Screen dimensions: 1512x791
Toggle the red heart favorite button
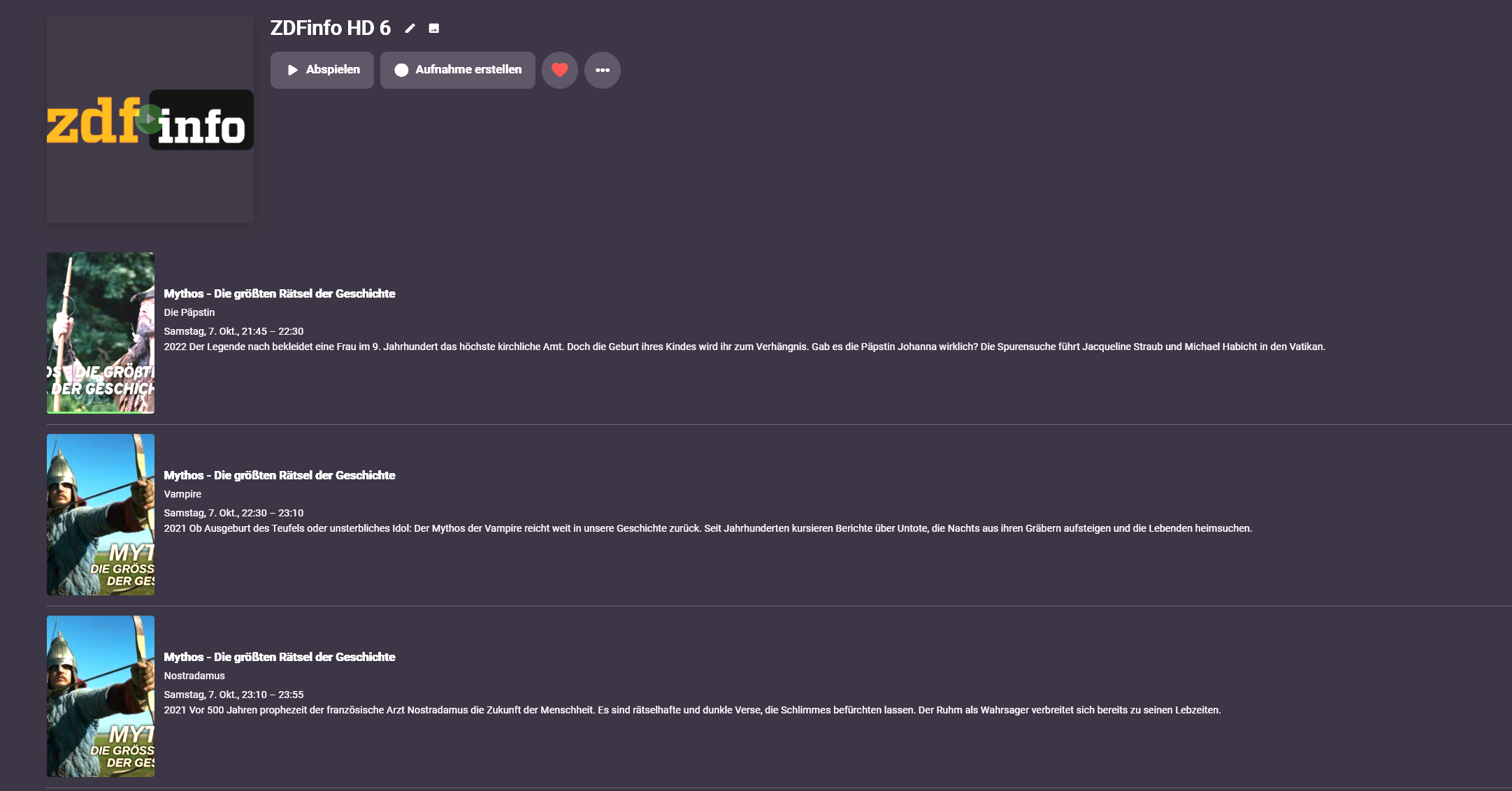tap(560, 70)
